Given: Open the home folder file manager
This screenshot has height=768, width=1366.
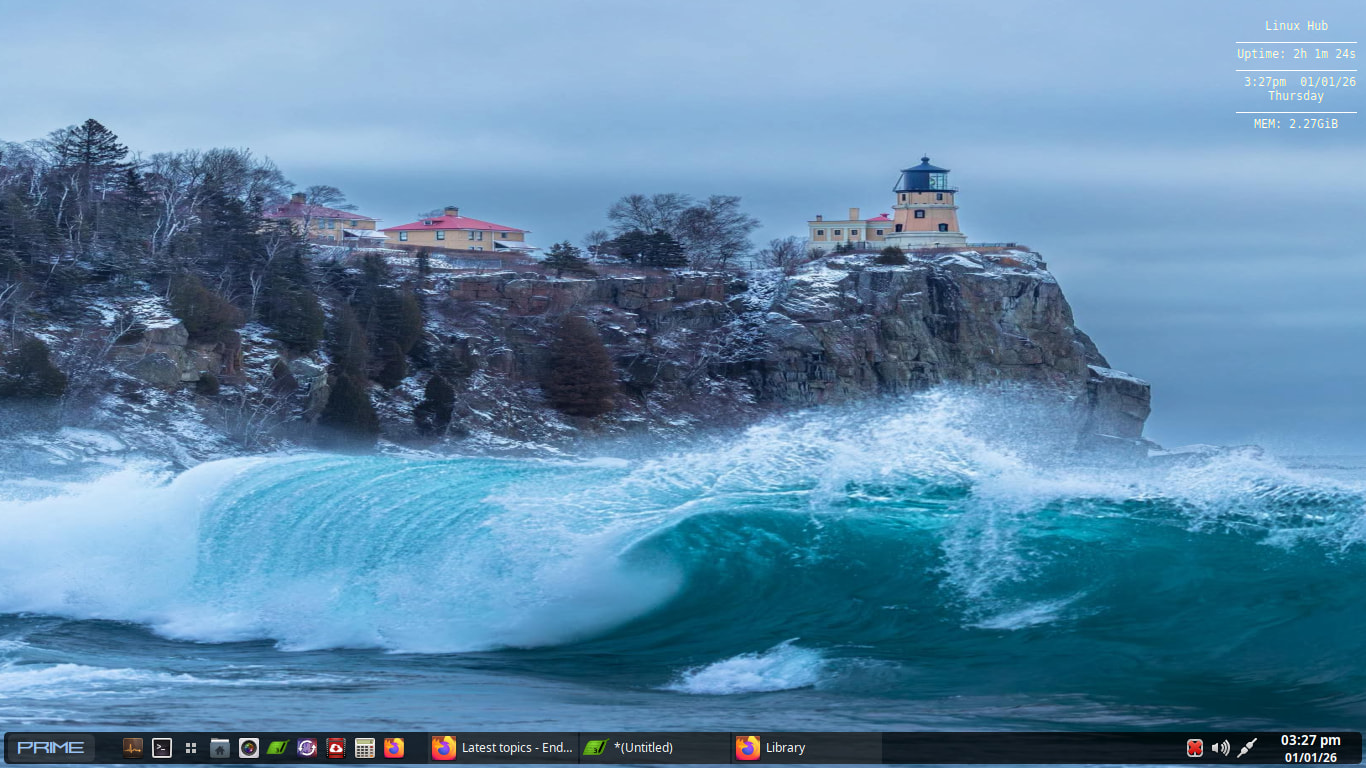Looking at the screenshot, I should (220, 747).
